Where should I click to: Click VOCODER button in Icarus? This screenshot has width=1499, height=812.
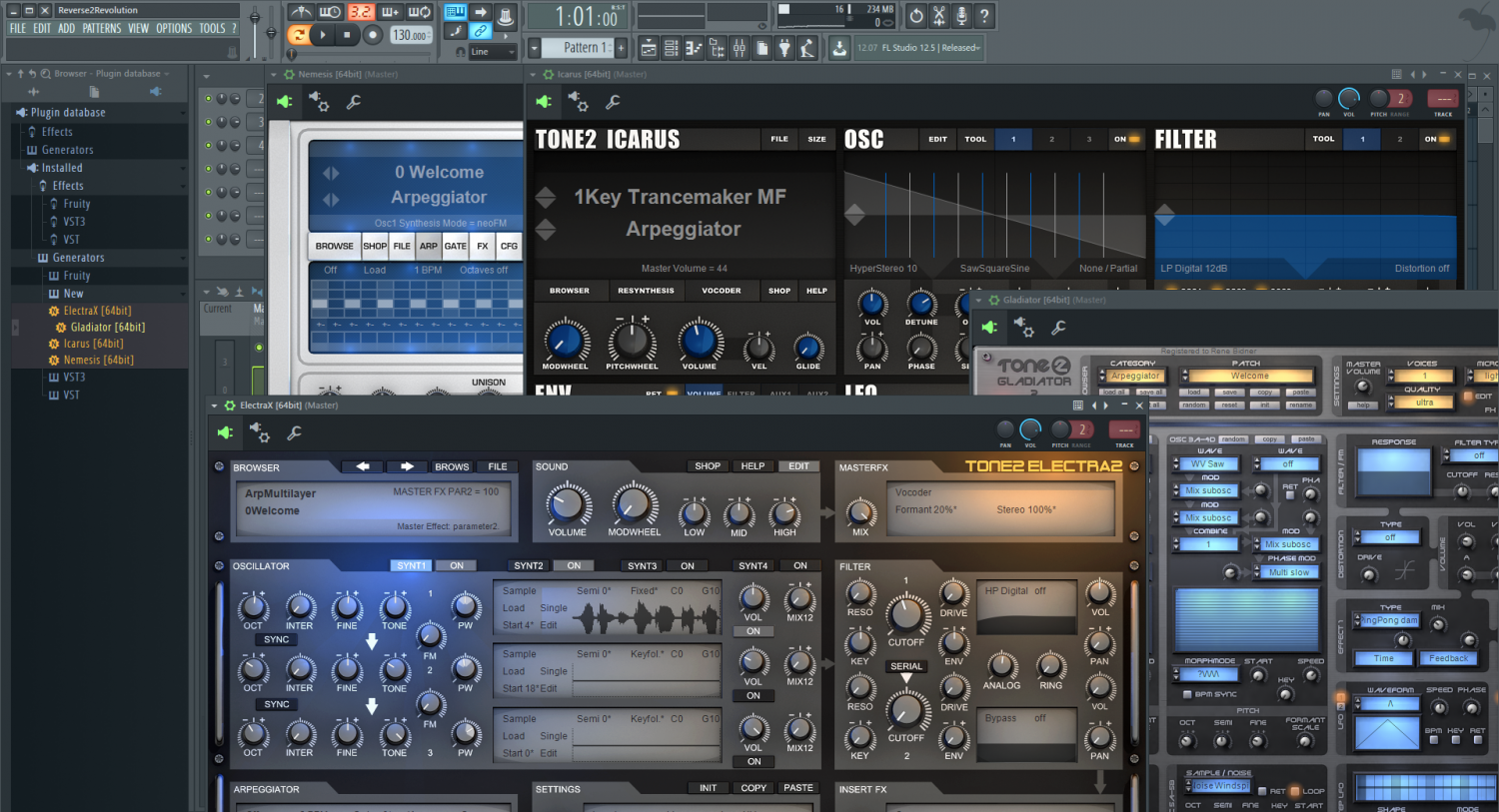coord(722,291)
